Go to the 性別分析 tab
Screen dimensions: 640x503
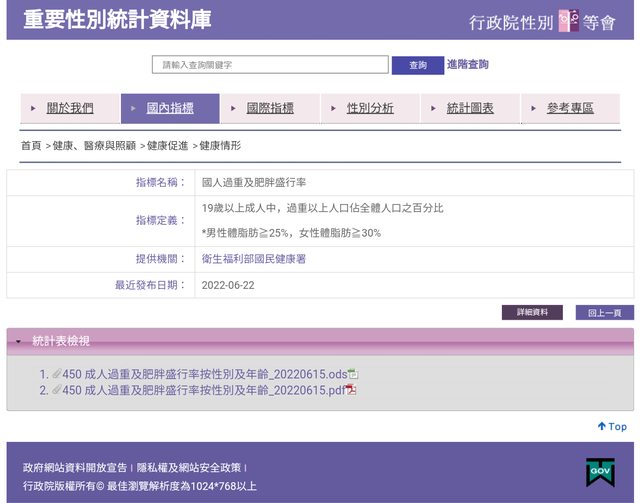[x=370, y=108]
